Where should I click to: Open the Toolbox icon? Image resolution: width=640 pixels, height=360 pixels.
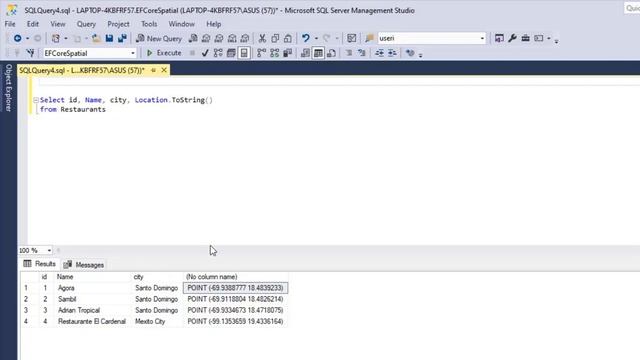coord(525,38)
